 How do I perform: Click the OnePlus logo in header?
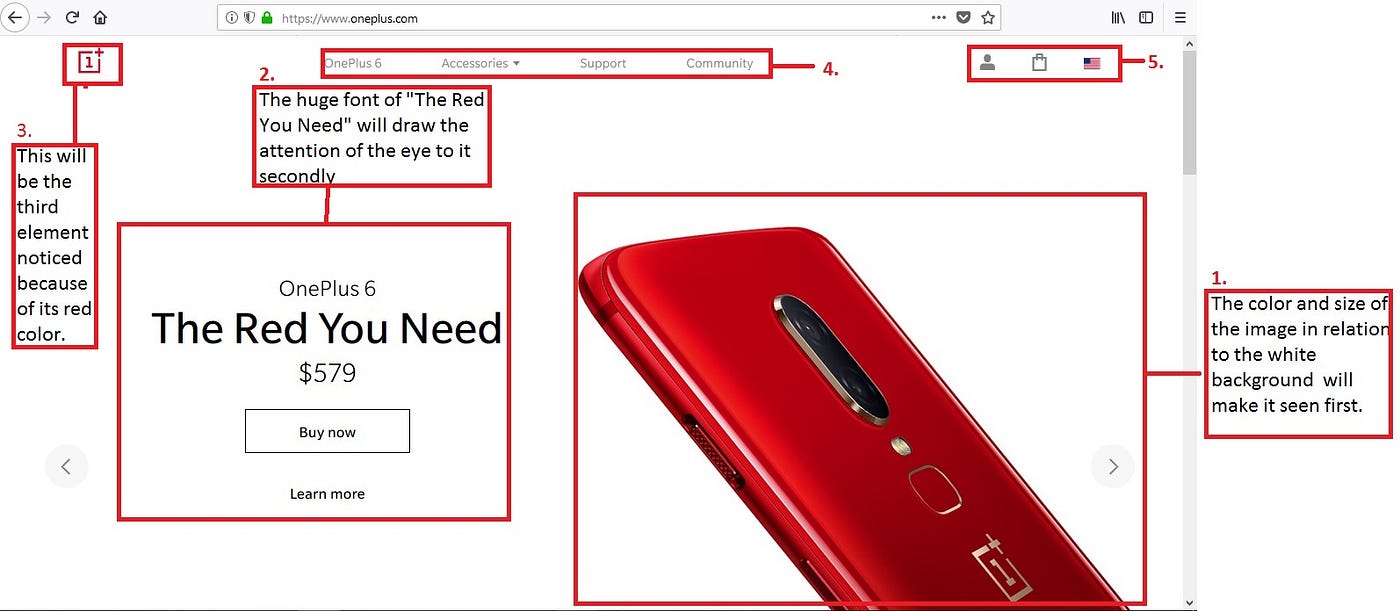click(x=91, y=63)
